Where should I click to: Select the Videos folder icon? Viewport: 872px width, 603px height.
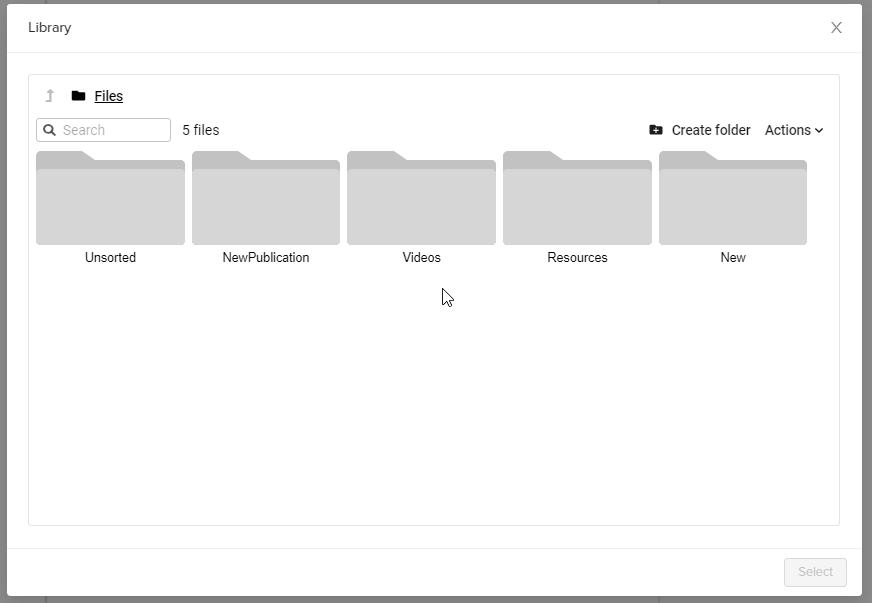click(x=421, y=199)
